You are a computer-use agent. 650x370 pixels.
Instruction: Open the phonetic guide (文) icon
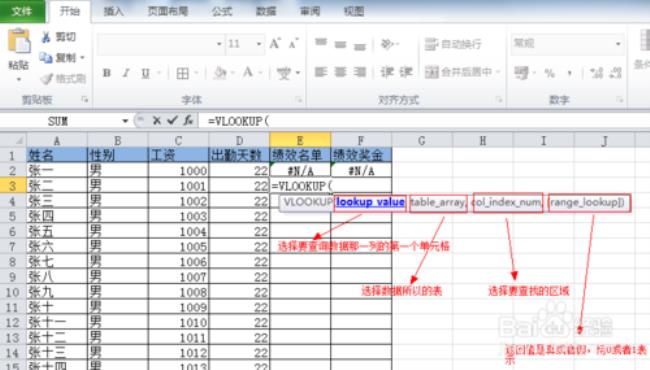click(x=284, y=73)
